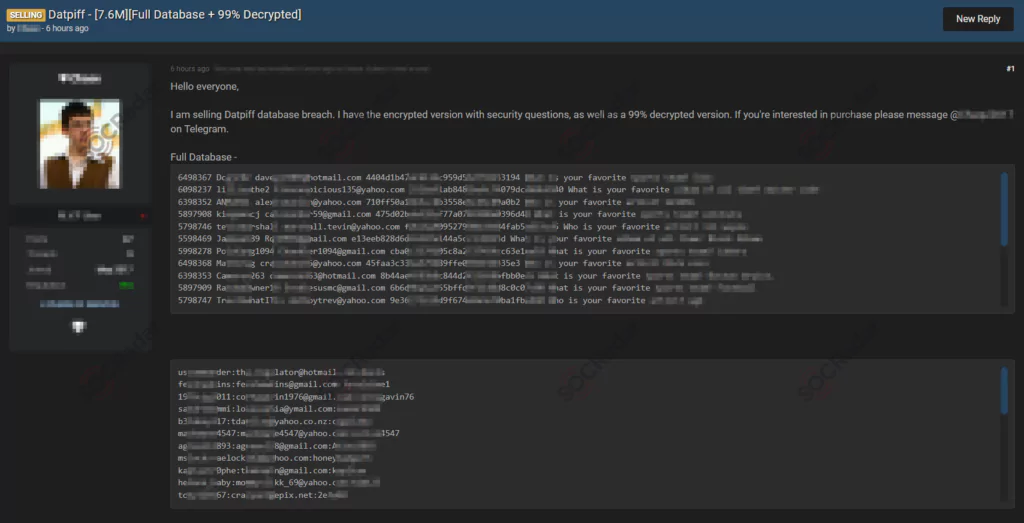Select the database row starting 6498367
The width and height of the screenshot is (1024, 523).
point(445,178)
